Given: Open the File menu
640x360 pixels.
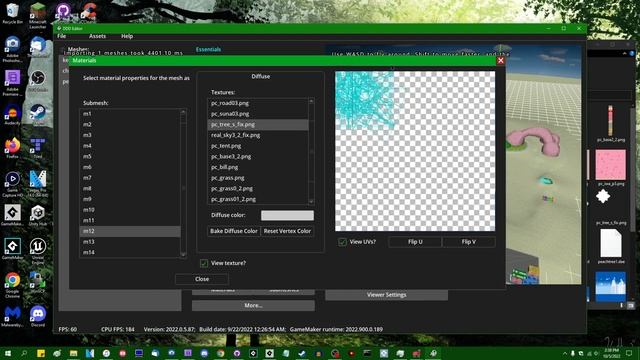Looking at the screenshot, I should pyautogui.click(x=62, y=36).
